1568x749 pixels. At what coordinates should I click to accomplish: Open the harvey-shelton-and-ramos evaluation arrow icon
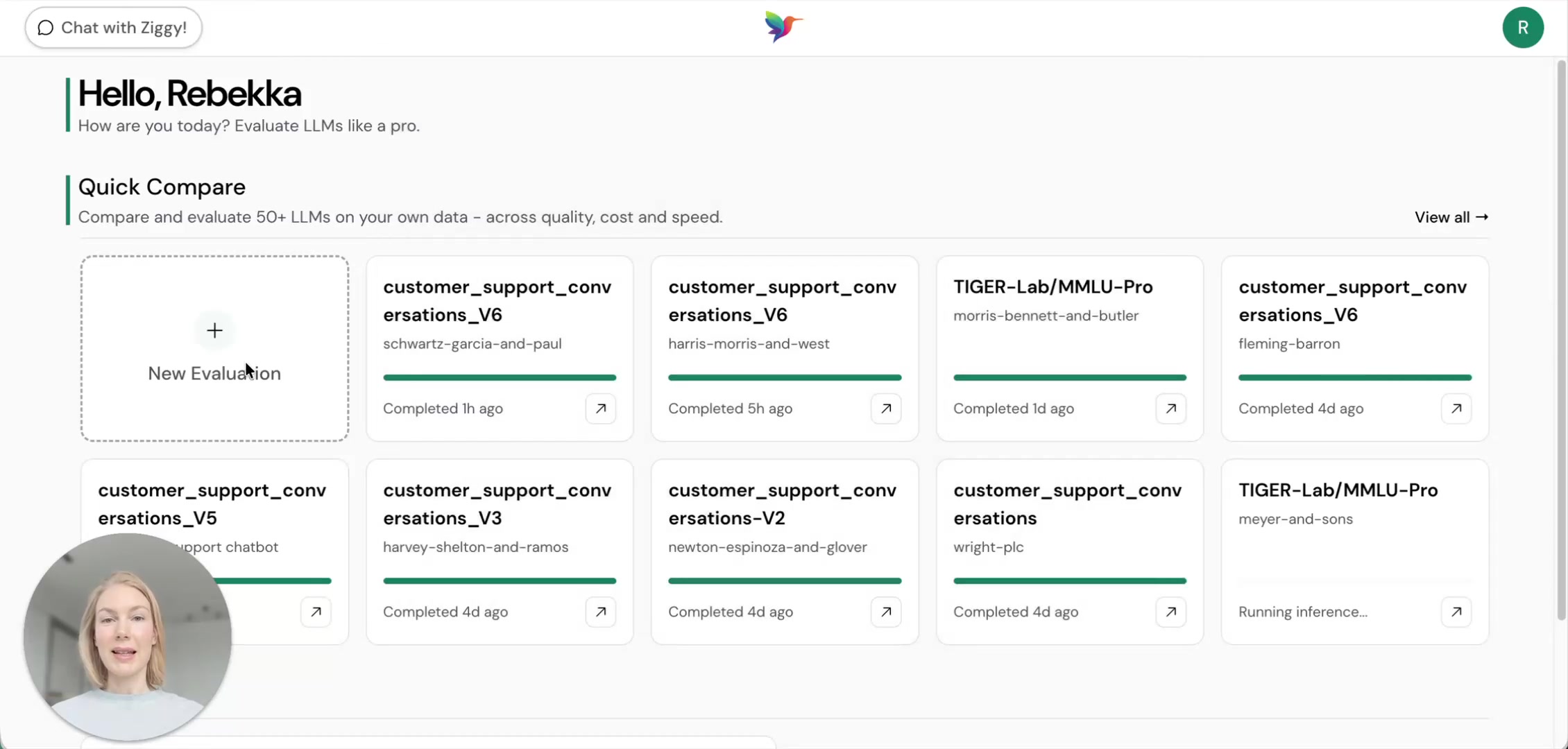click(x=601, y=612)
